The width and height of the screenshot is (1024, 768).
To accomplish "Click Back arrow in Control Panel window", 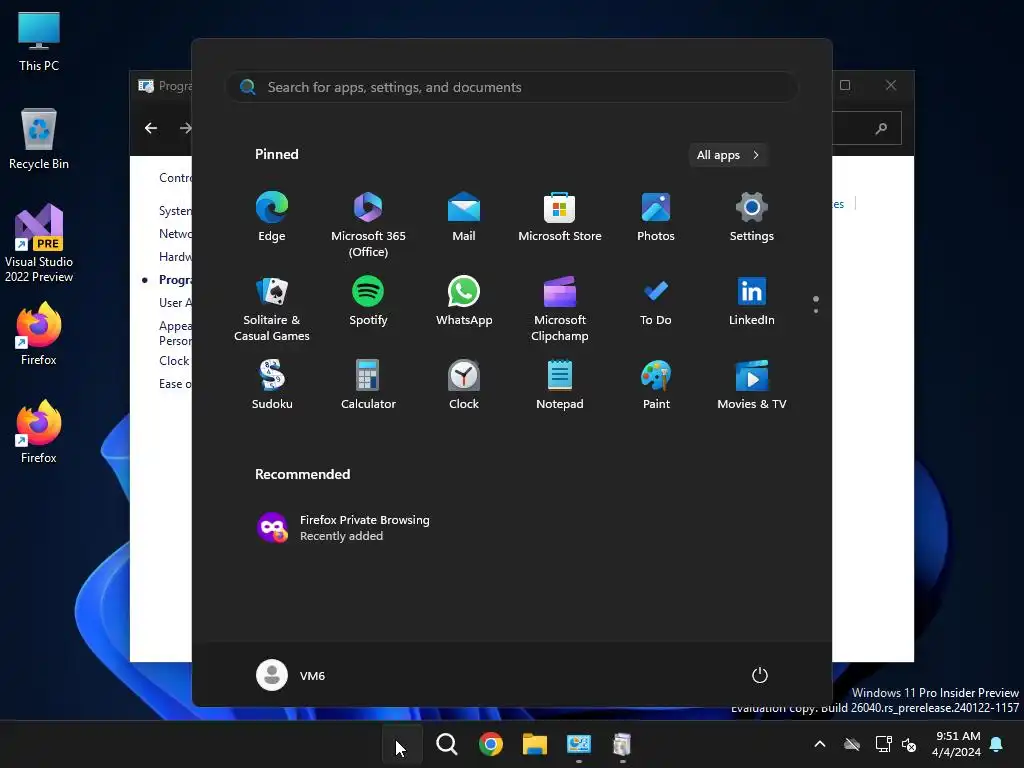I will (x=151, y=128).
